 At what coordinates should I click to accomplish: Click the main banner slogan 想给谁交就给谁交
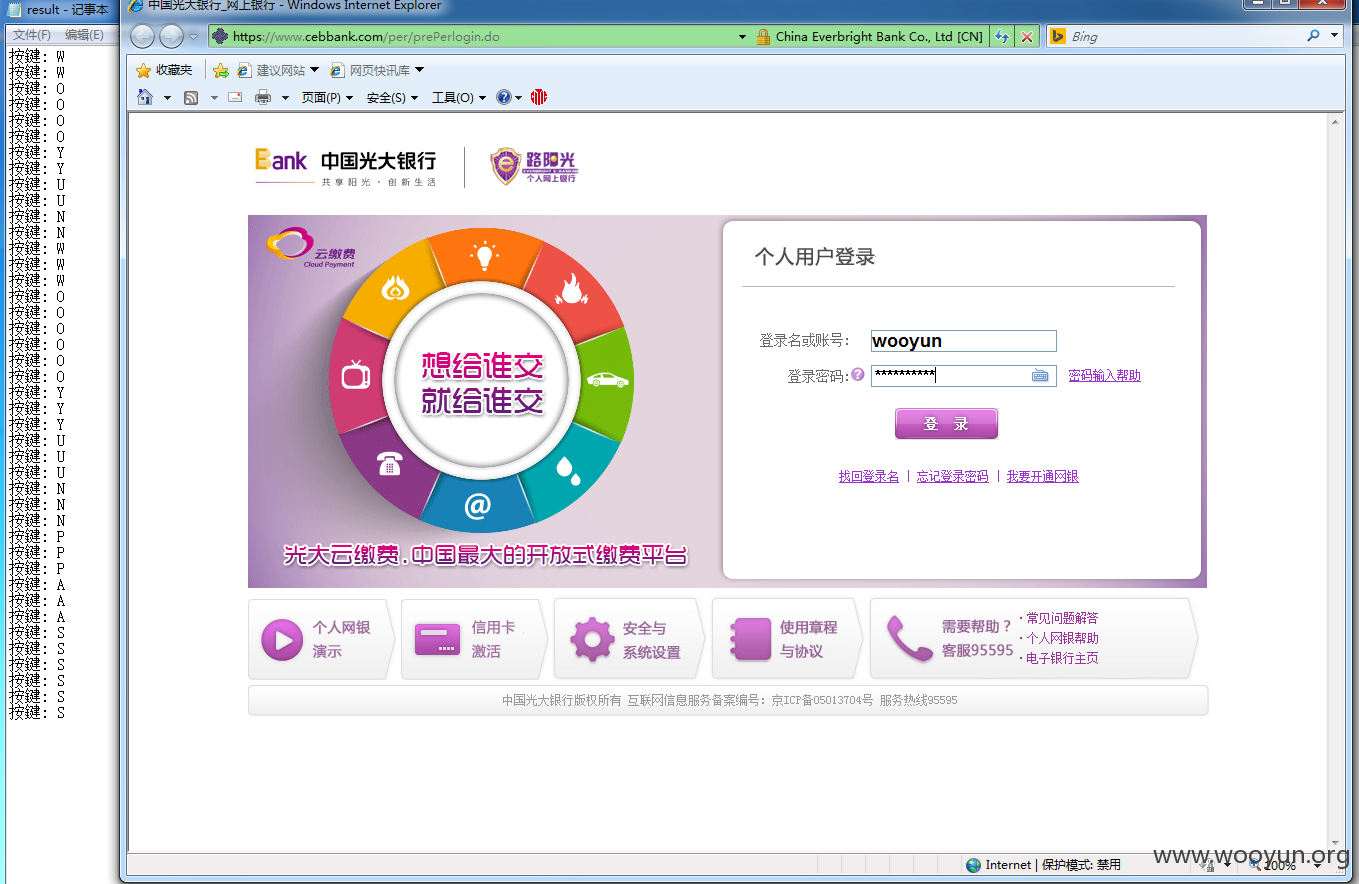482,383
